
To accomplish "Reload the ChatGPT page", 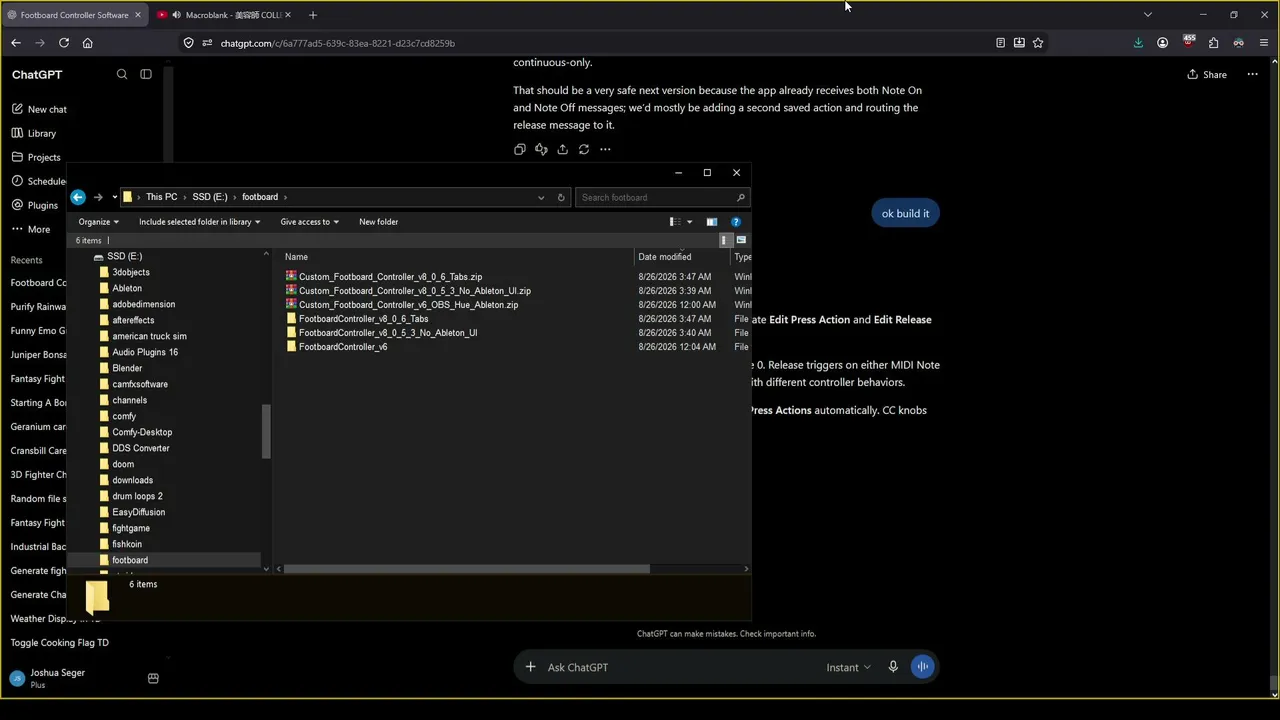I will coord(64,43).
